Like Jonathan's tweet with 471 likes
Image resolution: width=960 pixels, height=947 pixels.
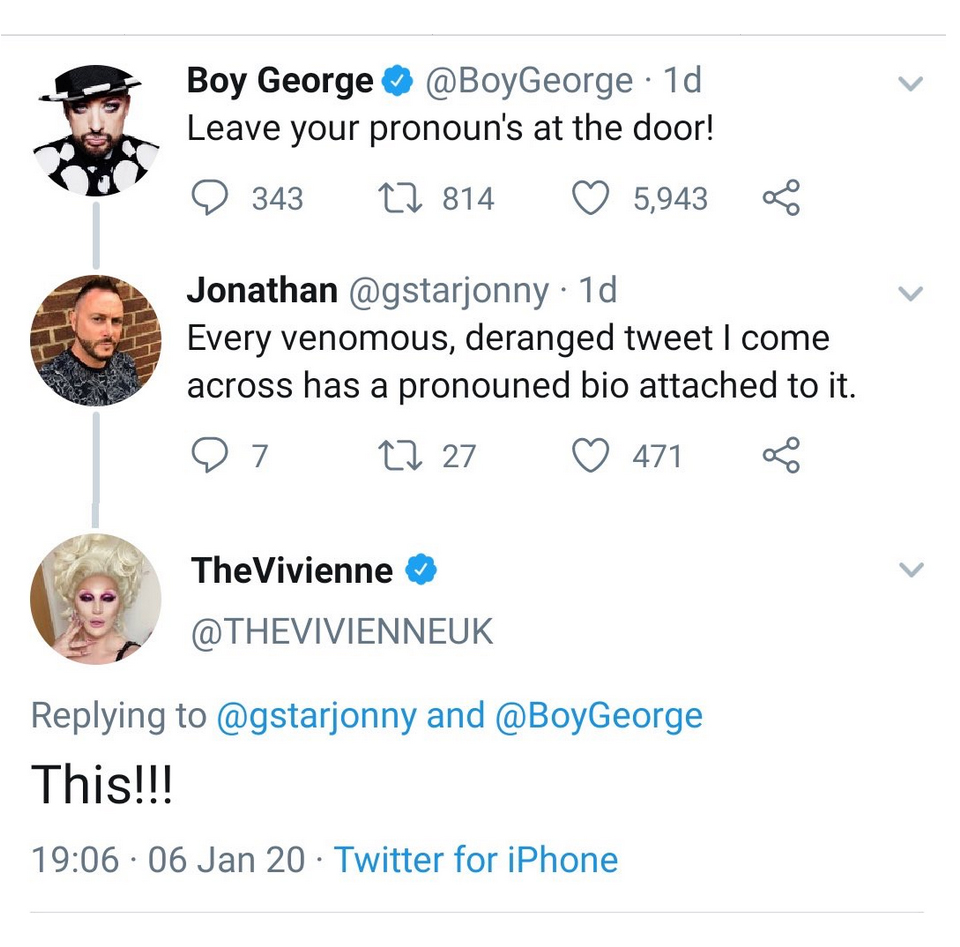(591, 456)
